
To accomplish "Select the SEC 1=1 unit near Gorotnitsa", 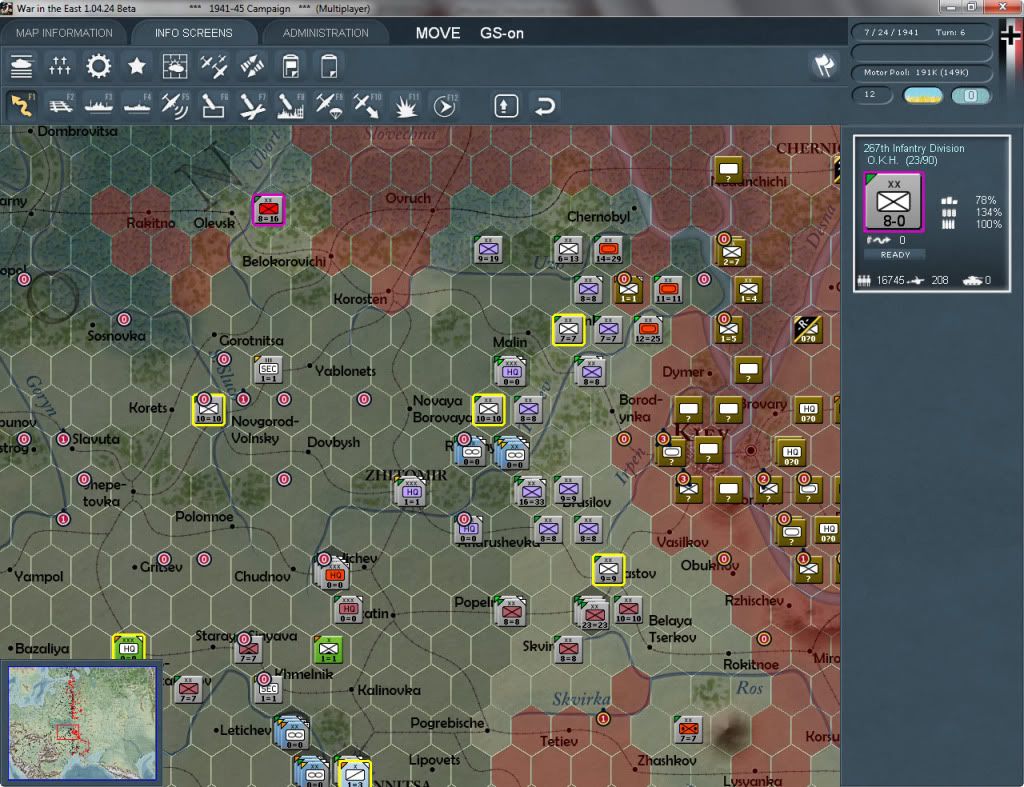I will (x=268, y=370).
